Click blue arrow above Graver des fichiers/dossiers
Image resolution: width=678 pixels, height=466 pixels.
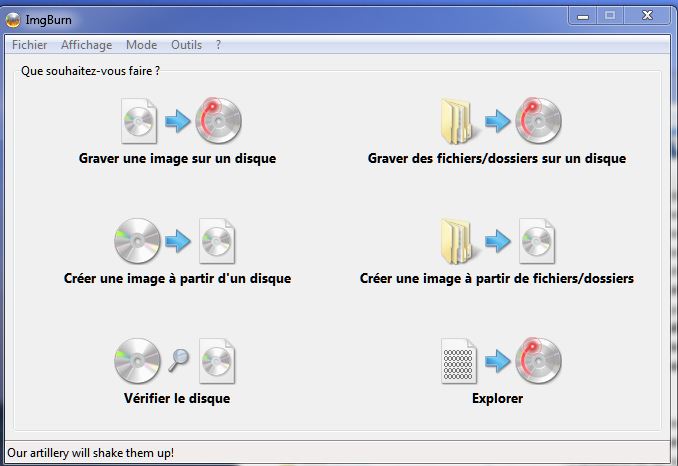497,121
